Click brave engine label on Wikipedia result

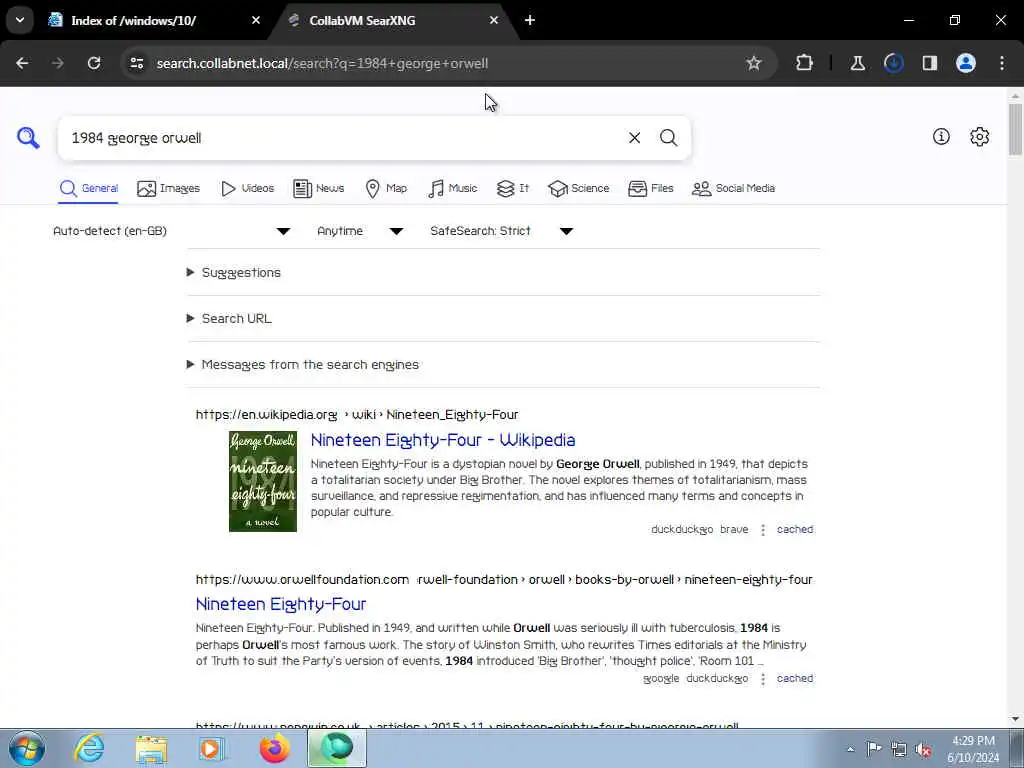734,530
